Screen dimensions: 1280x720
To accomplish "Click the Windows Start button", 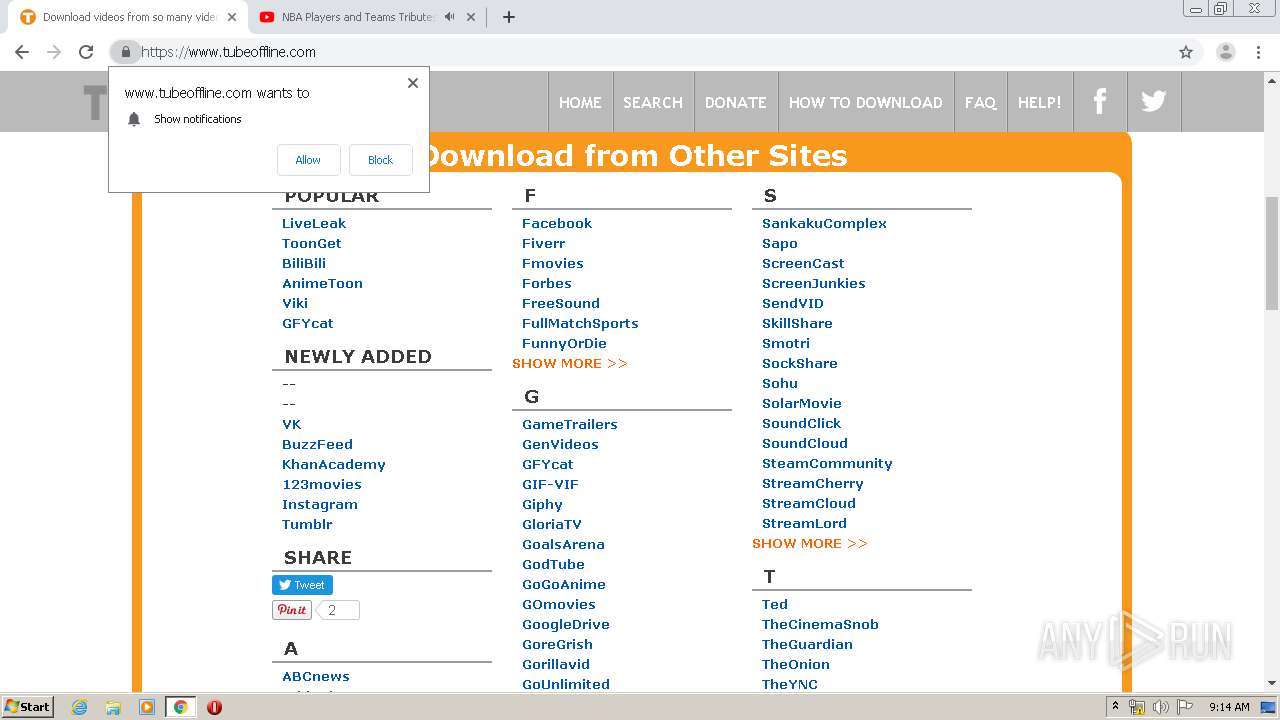I will pyautogui.click(x=28, y=707).
